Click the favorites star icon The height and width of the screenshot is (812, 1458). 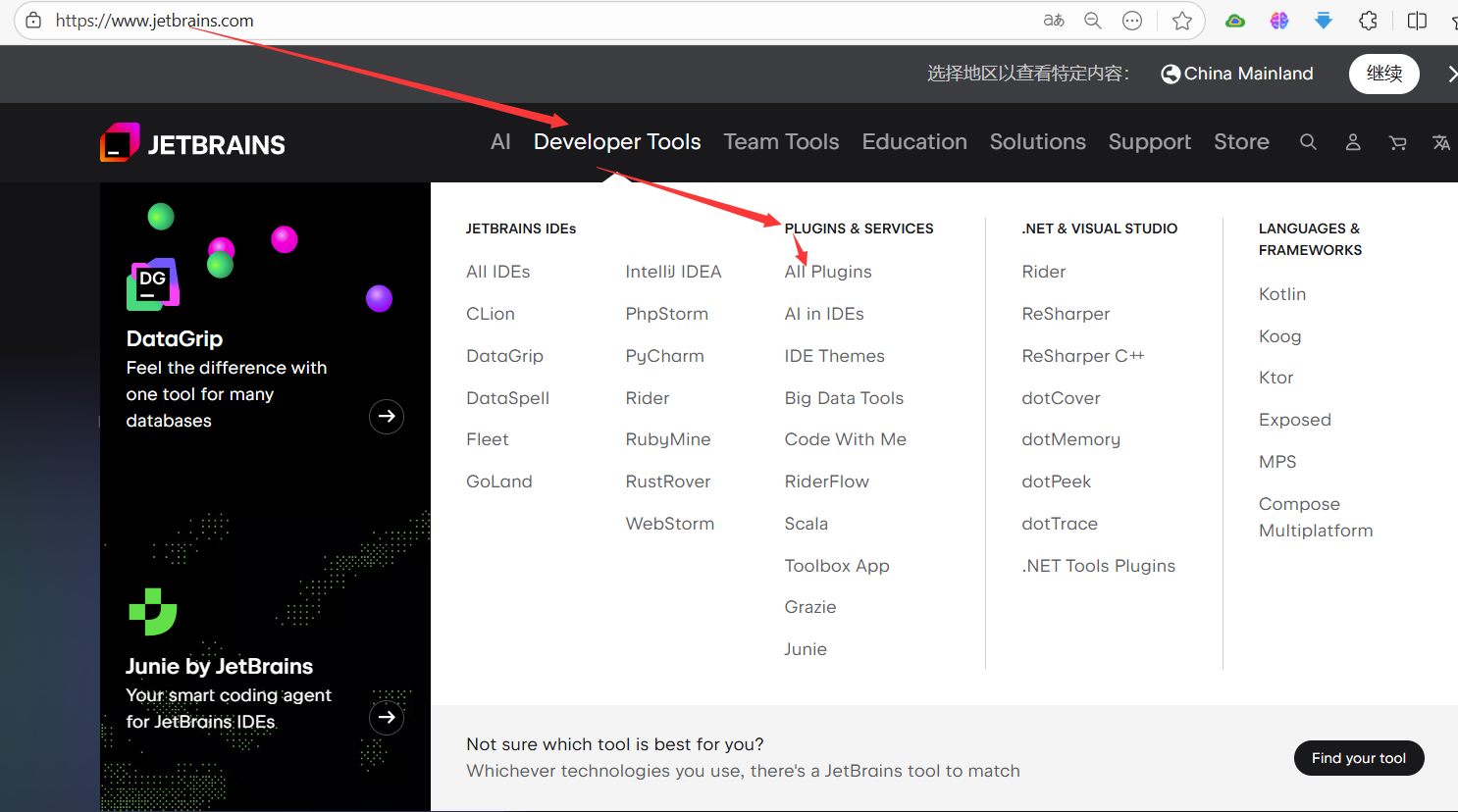pos(1182,21)
